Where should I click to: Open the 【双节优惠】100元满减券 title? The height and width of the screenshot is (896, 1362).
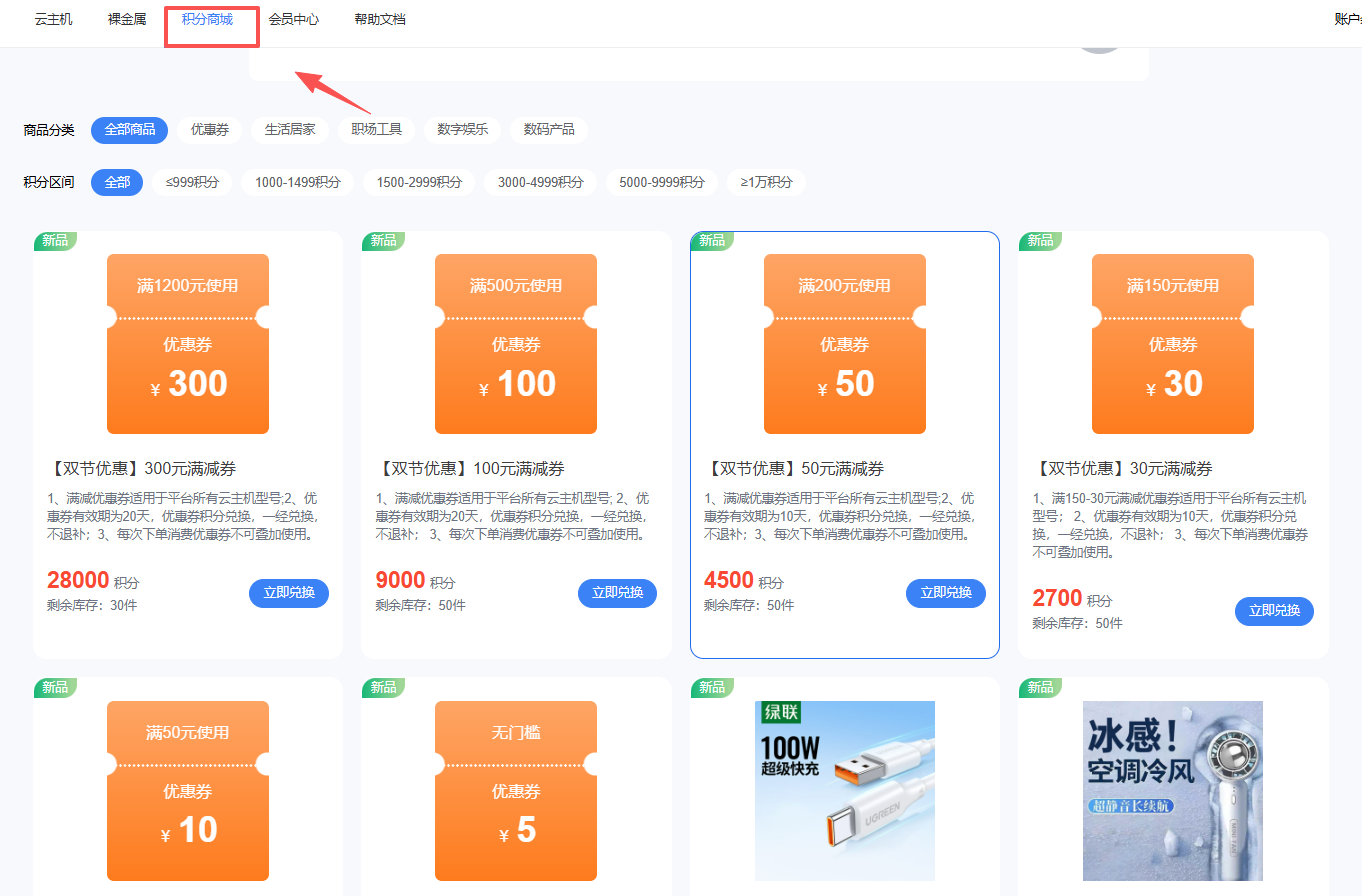coord(470,469)
